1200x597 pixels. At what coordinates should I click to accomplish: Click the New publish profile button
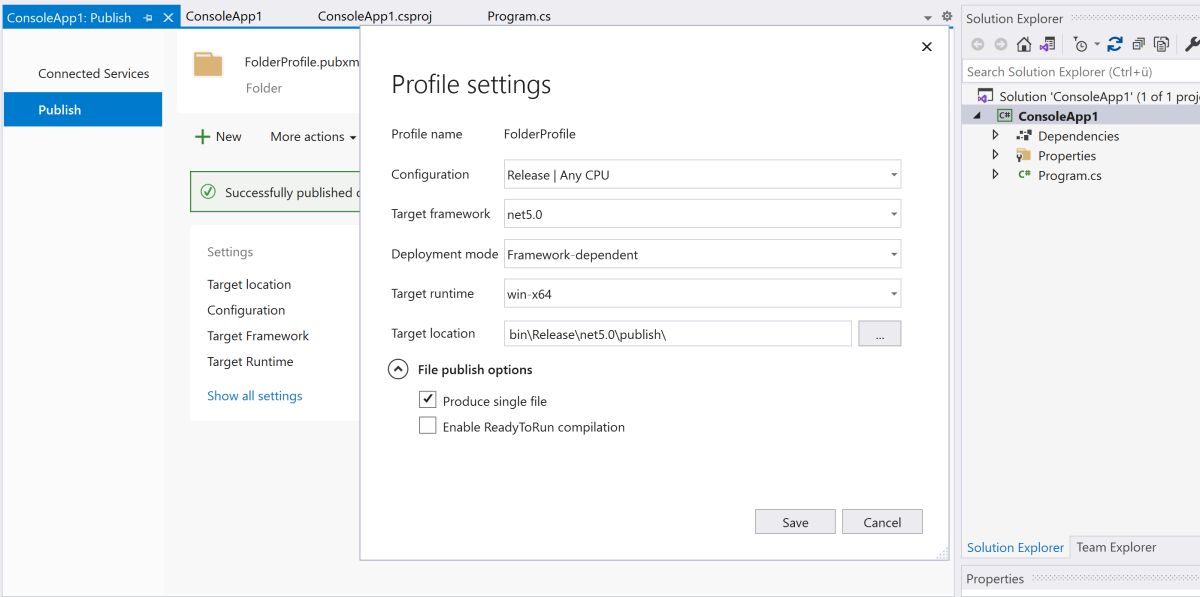tap(218, 137)
